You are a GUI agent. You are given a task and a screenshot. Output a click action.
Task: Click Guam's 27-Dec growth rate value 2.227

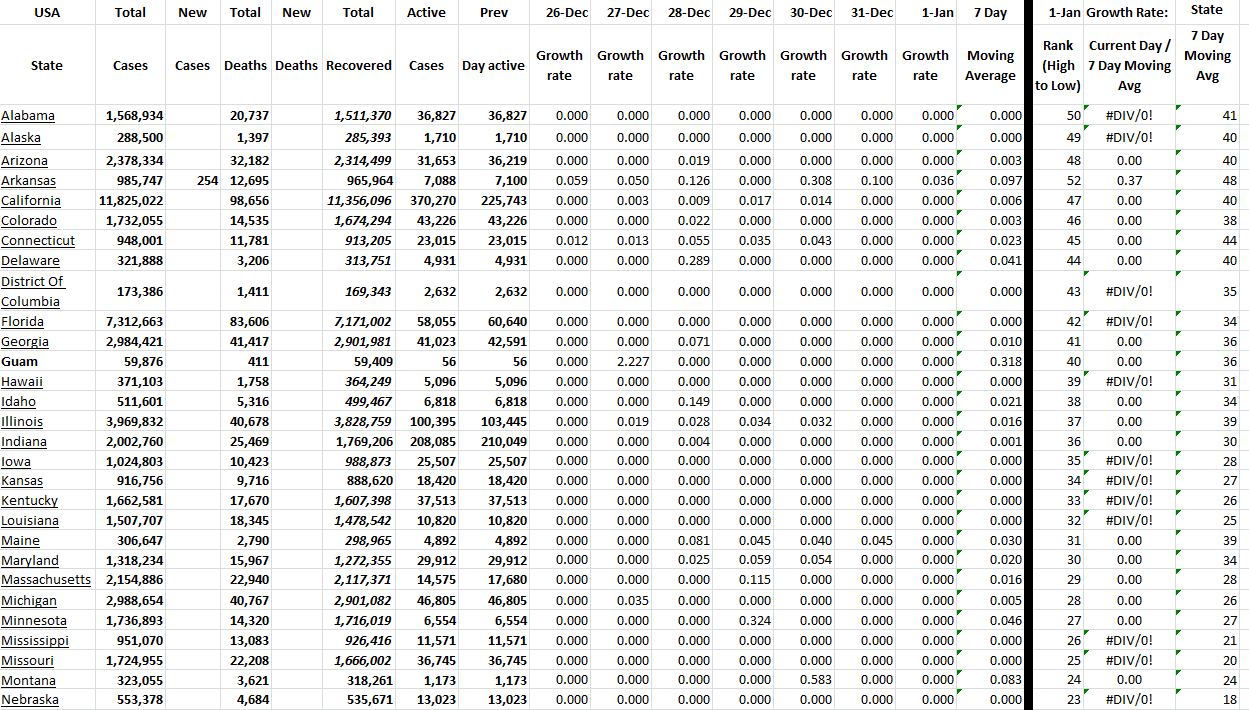coord(633,362)
